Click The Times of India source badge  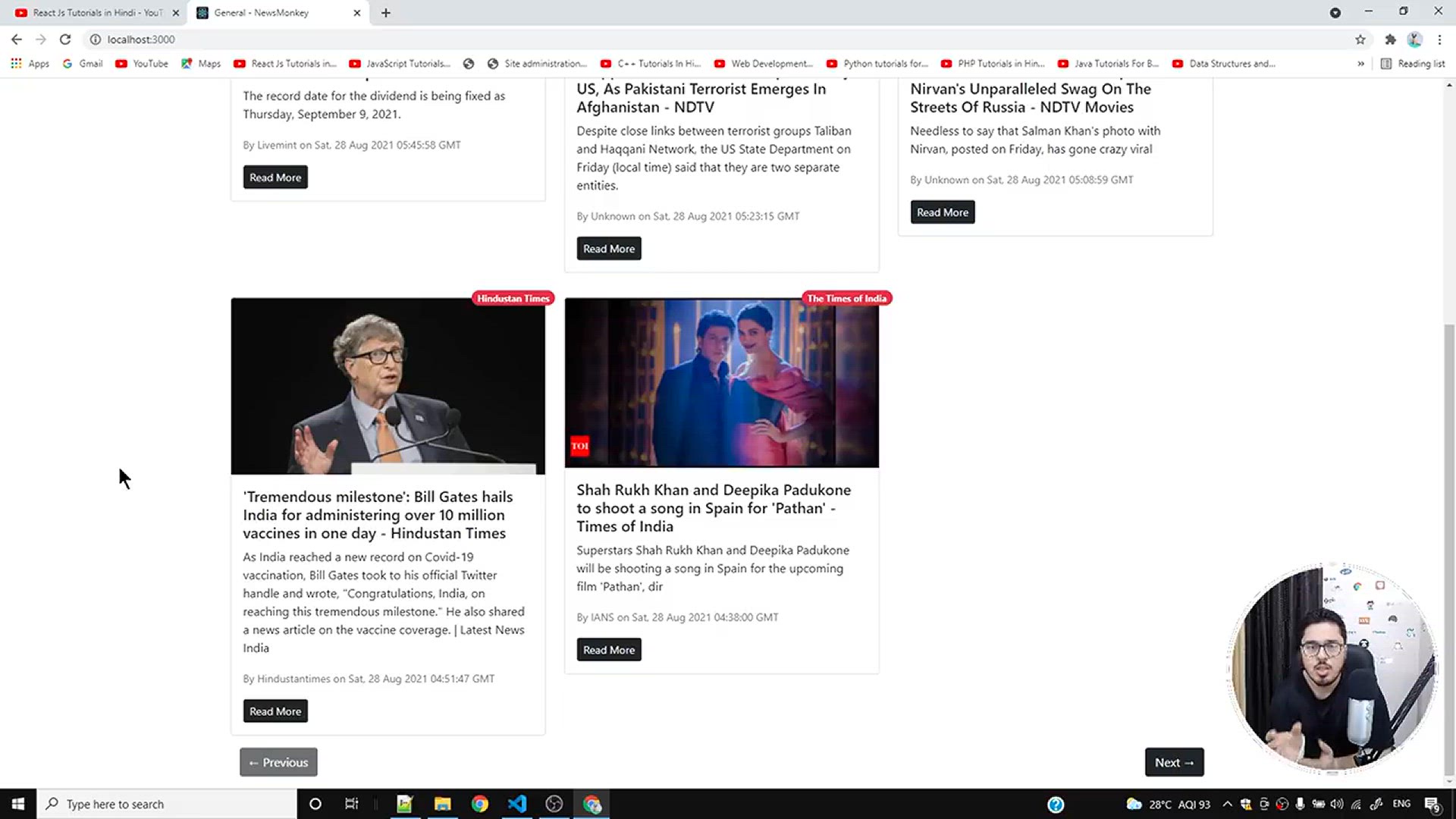(847, 298)
